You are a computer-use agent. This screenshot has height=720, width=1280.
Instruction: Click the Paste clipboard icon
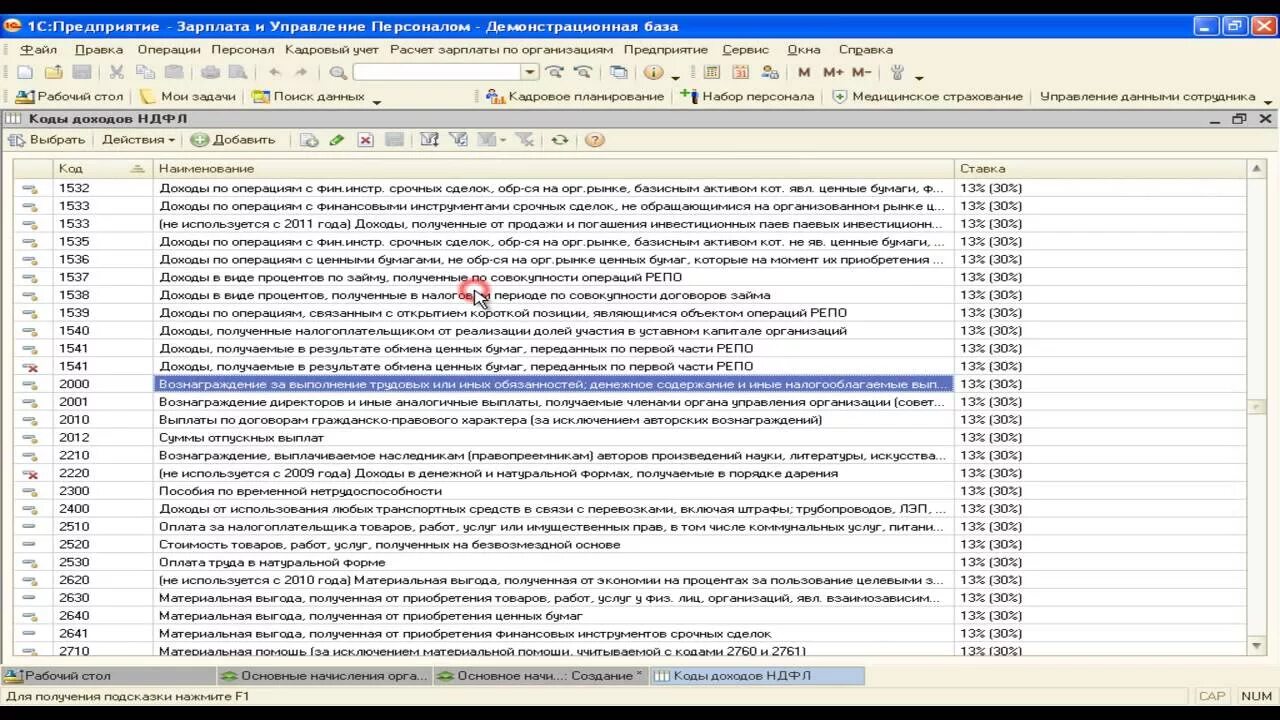(174, 72)
